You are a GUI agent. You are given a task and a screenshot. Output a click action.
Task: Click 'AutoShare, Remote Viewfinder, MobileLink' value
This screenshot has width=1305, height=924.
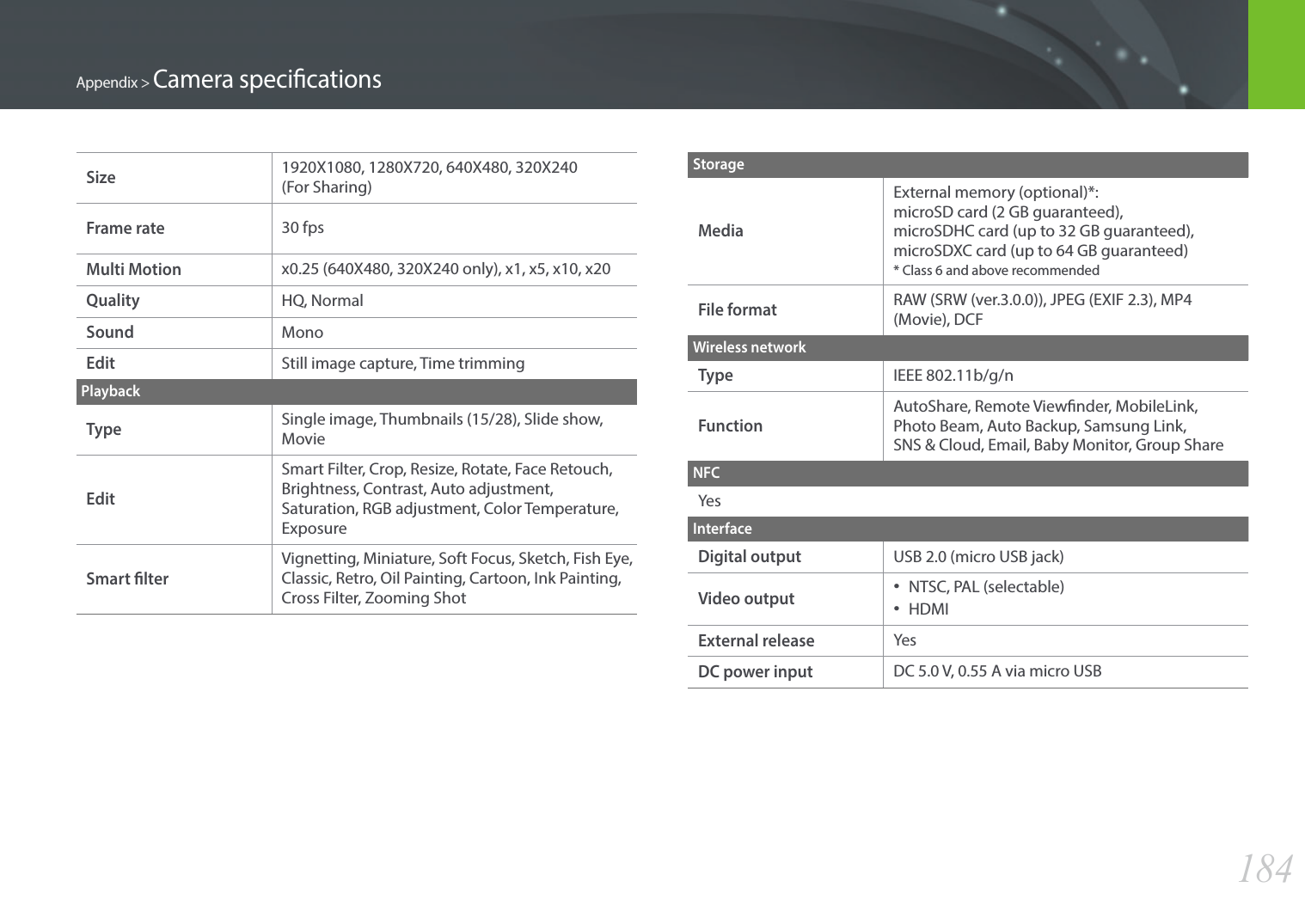click(1058, 425)
